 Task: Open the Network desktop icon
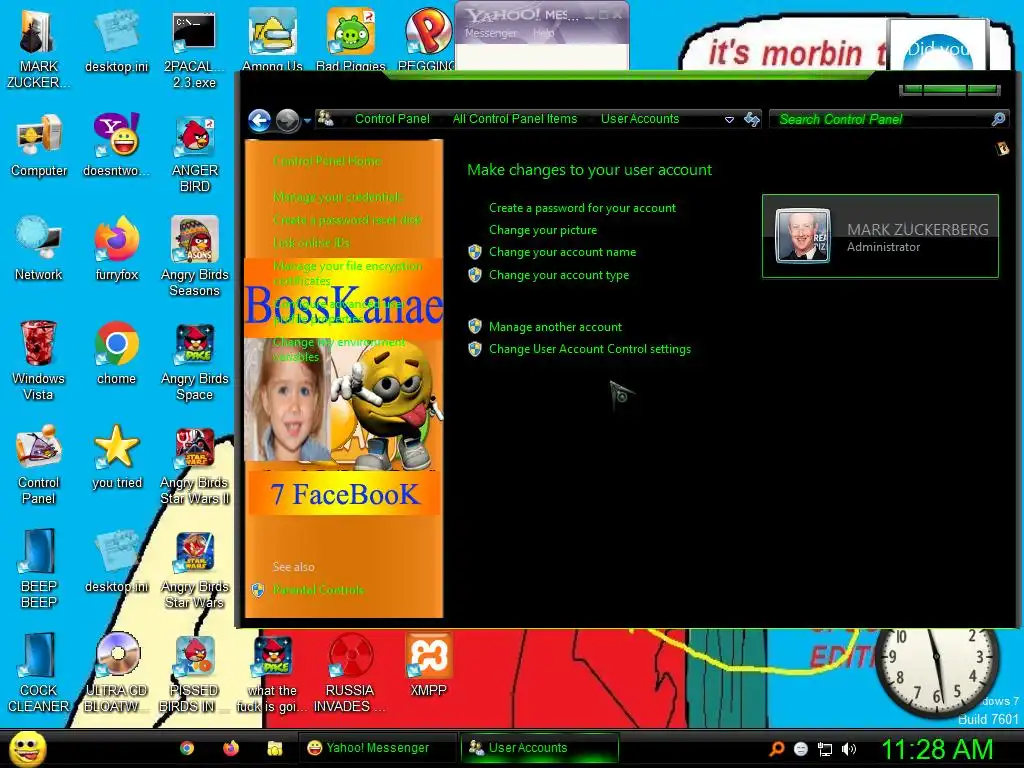coord(39,249)
